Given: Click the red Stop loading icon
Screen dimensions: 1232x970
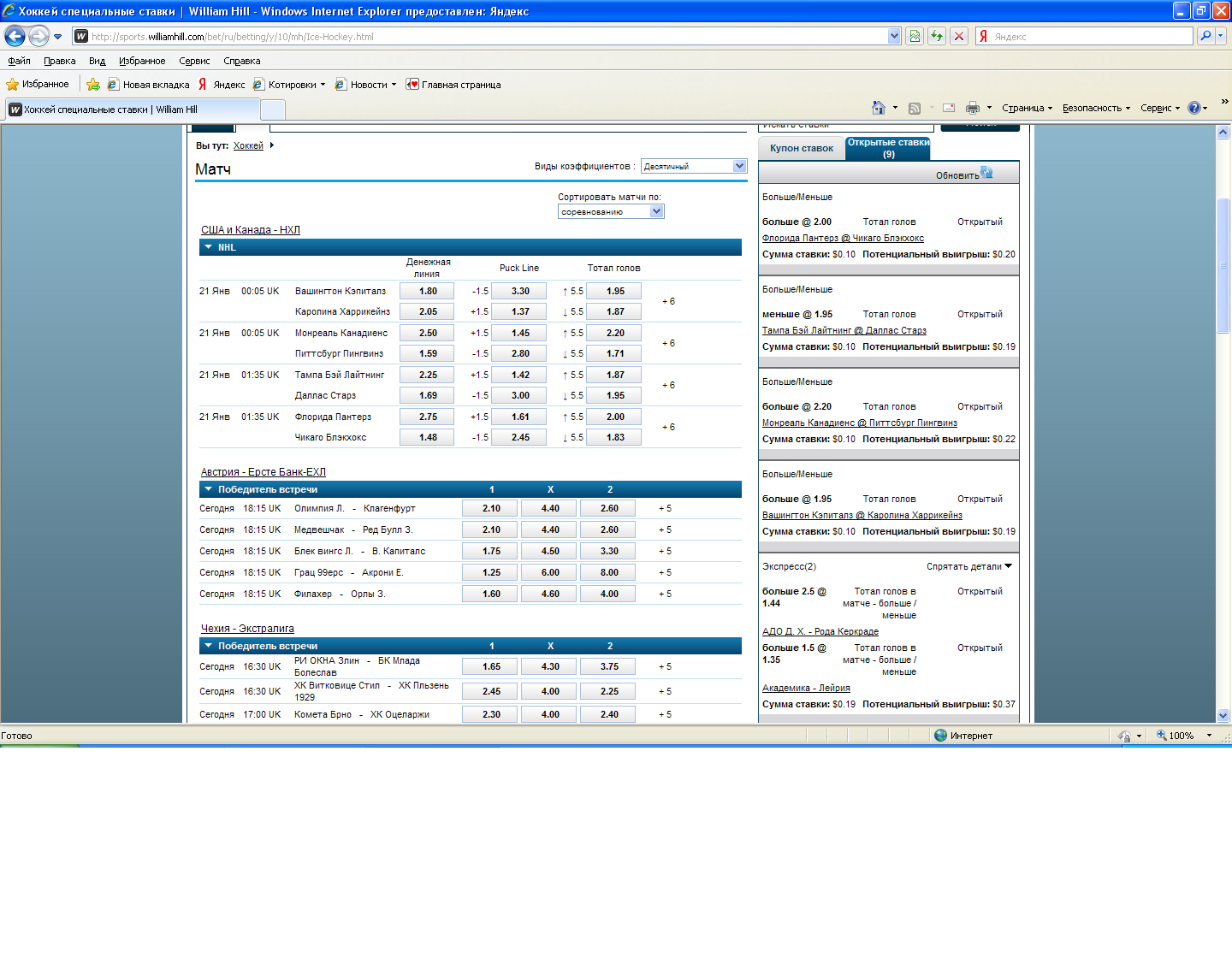Looking at the screenshot, I should (x=959, y=36).
